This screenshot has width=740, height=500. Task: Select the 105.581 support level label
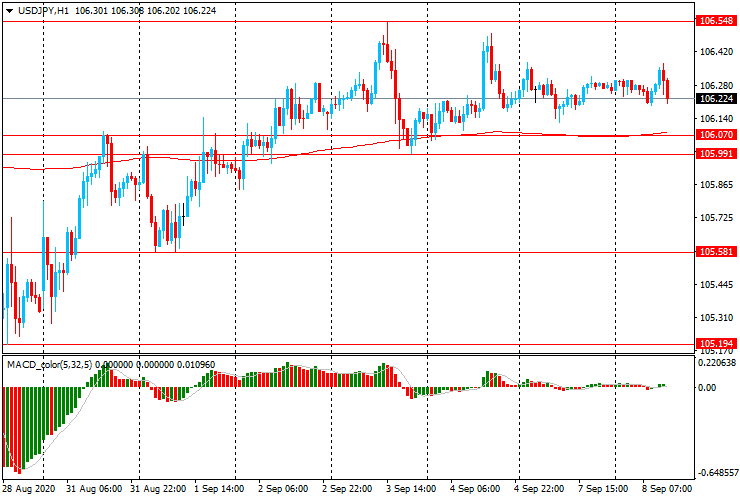coord(716,252)
